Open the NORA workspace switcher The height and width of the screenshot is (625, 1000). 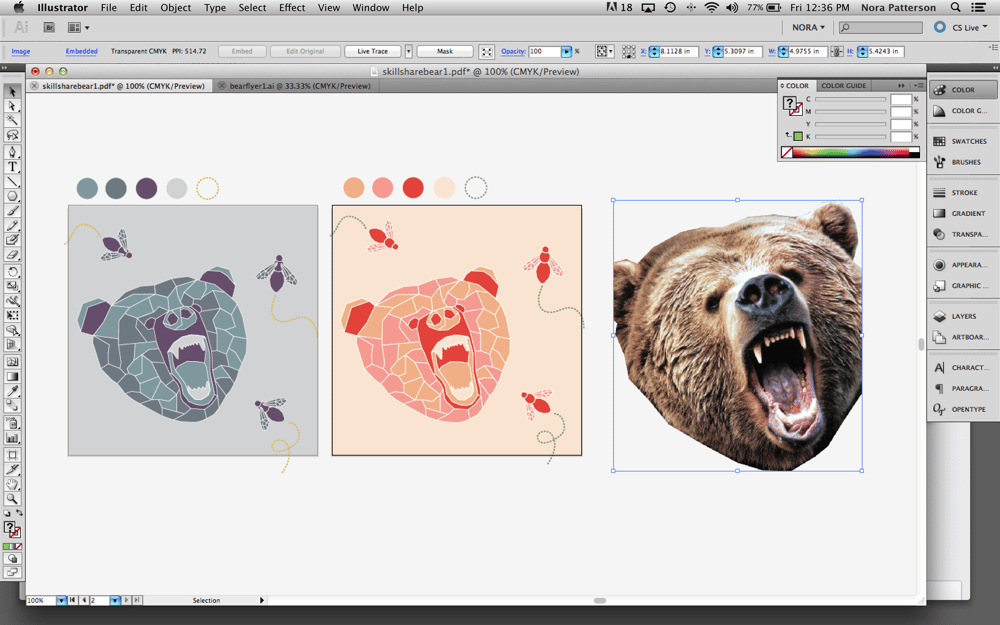coord(808,27)
